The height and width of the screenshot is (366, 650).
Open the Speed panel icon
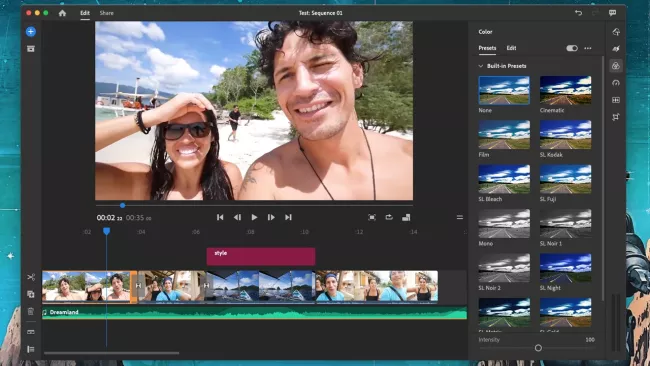[x=616, y=83]
